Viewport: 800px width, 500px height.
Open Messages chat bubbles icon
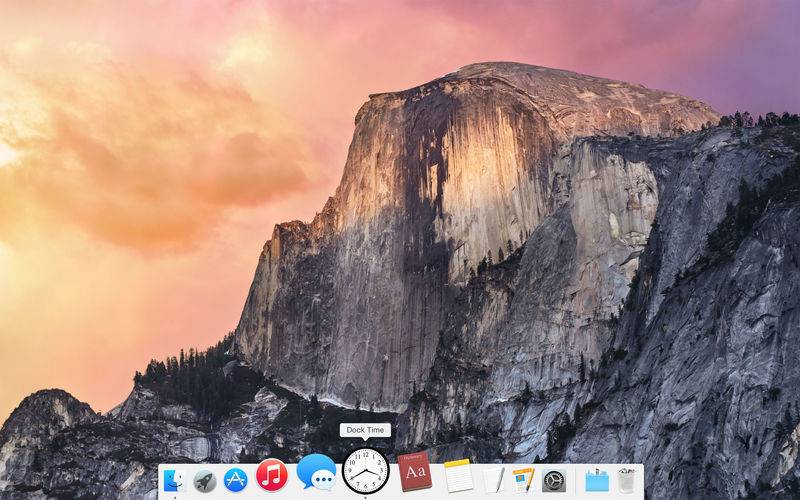click(316, 471)
